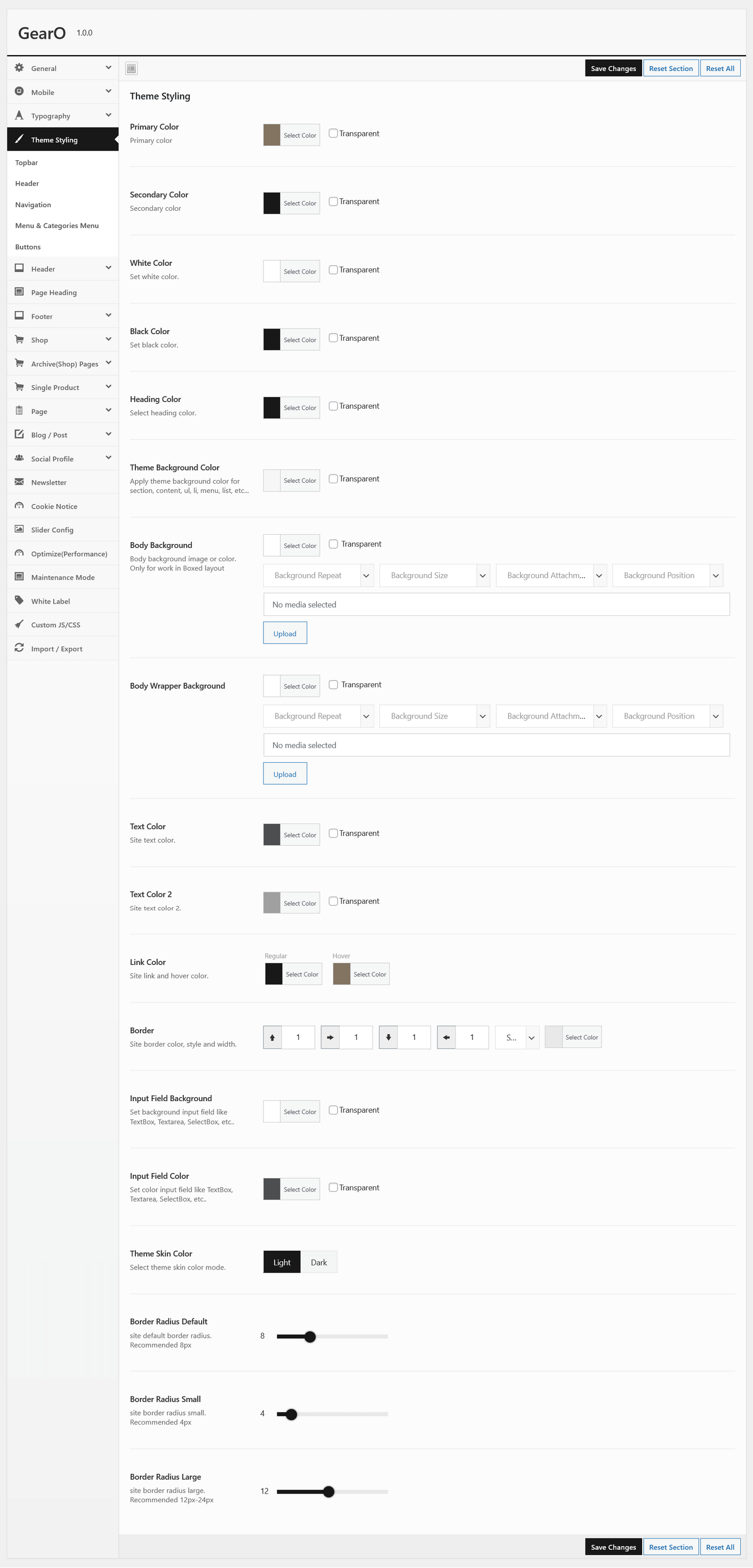This screenshot has width=753, height=1568.
Task: Open the Topbar submenu item
Action: pyautogui.click(x=27, y=163)
